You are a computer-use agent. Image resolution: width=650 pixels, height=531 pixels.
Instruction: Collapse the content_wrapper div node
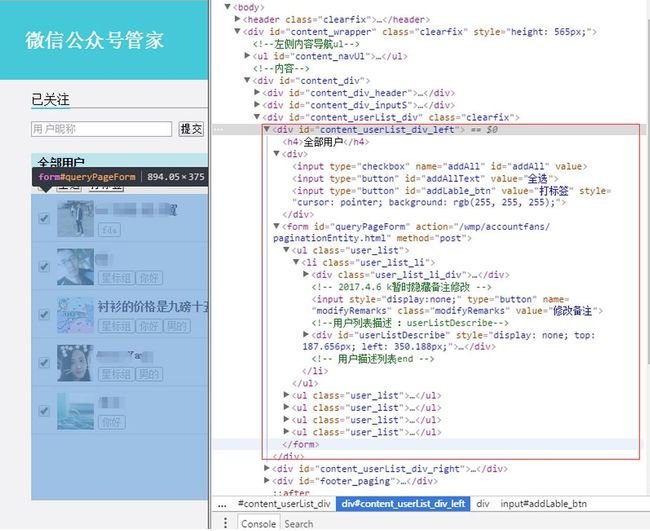[x=238, y=31]
